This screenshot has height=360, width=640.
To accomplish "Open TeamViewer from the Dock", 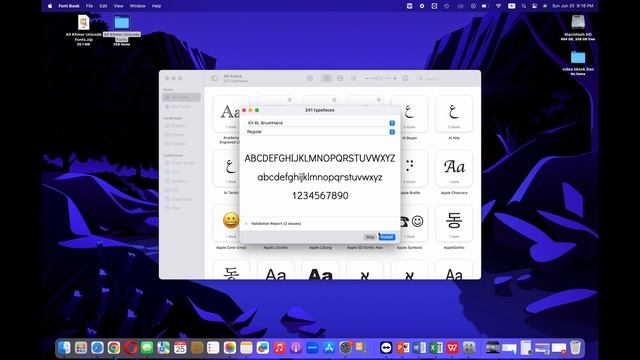I will point(386,347).
